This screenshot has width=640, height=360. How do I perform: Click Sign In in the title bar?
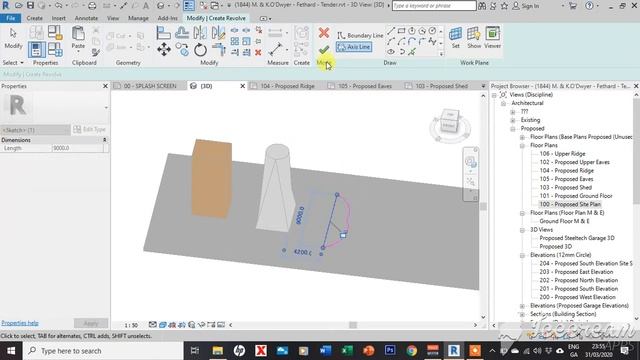point(526,6)
